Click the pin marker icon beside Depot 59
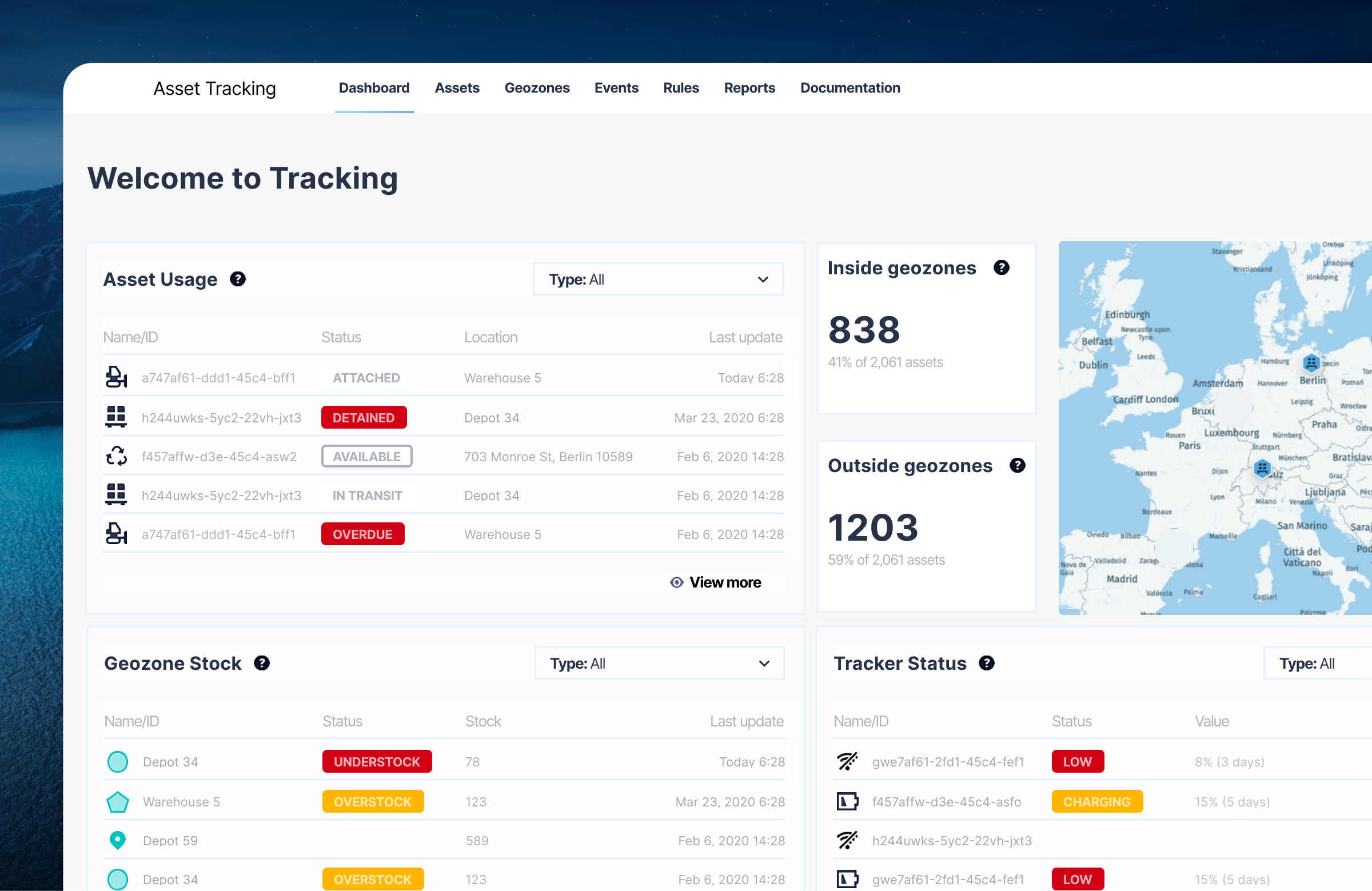1372x891 pixels. click(x=118, y=840)
